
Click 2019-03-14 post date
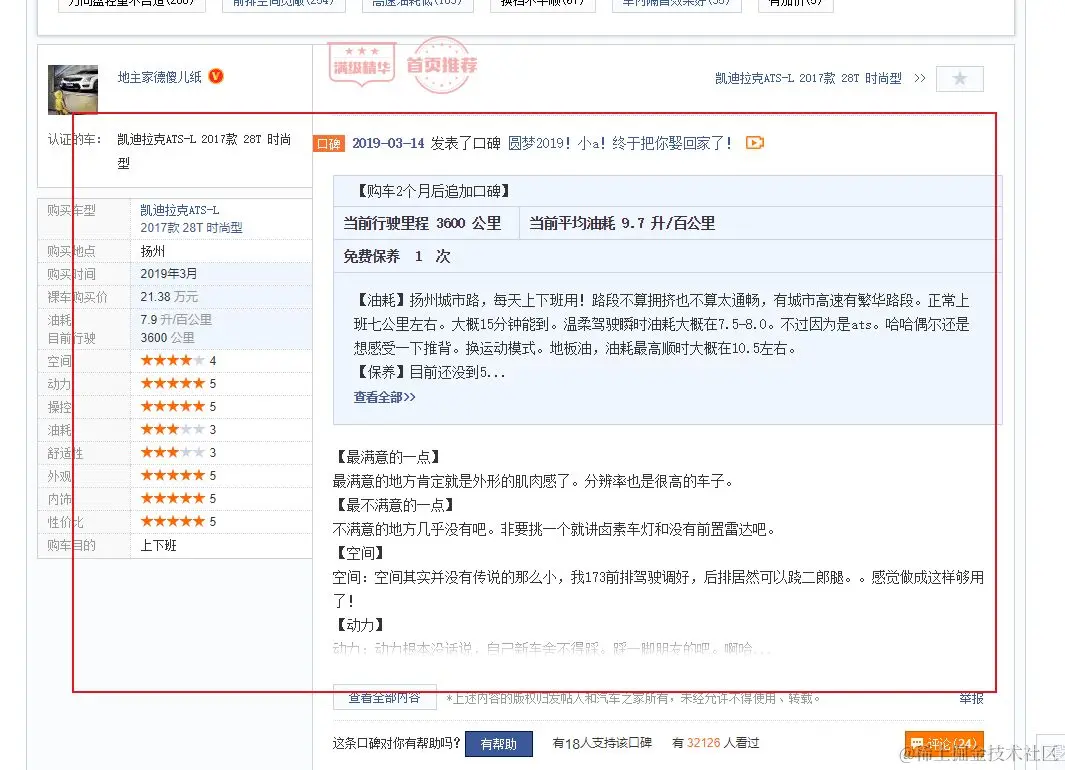point(388,143)
